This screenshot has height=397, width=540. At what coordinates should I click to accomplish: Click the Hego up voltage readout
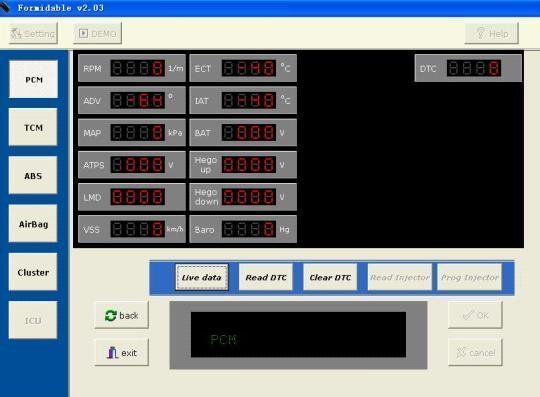coord(249,165)
